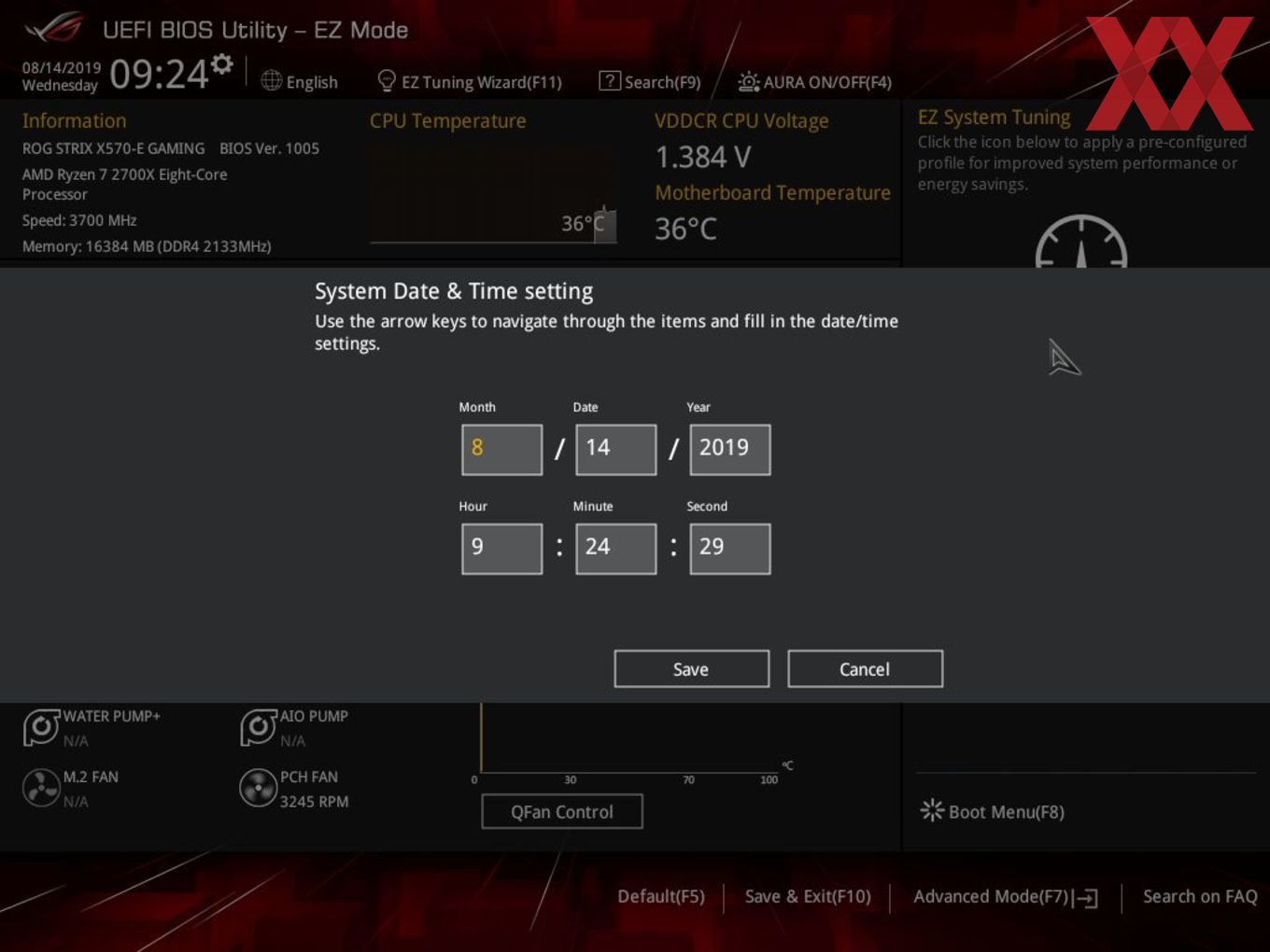Click the Information heading
Screen dimensions: 1270x952
point(75,121)
